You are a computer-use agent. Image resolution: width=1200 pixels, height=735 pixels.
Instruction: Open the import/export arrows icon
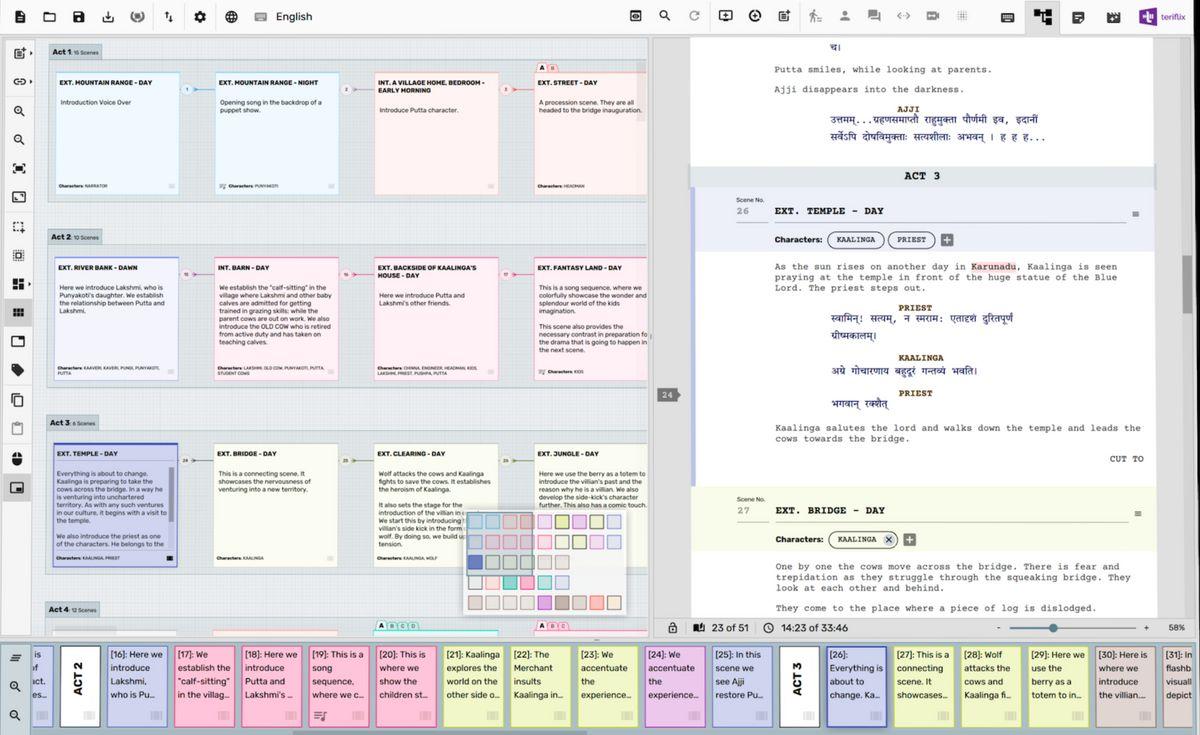click(168, 17)
